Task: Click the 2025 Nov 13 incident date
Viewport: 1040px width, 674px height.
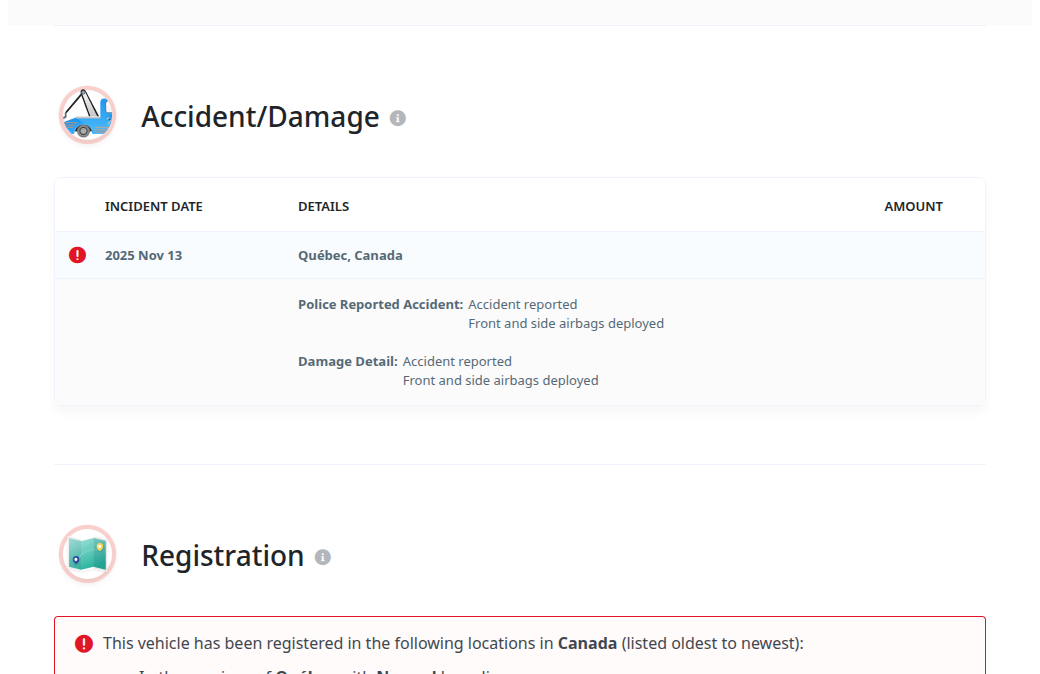Action: click(x=143, y=255)
